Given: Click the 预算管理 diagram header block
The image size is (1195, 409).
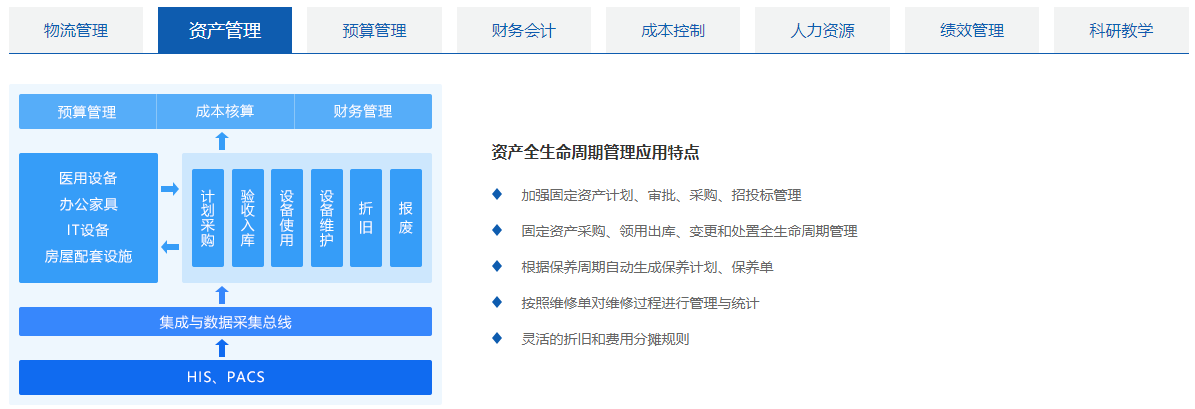Looking at the screenshot, I should tap(88, 112).
